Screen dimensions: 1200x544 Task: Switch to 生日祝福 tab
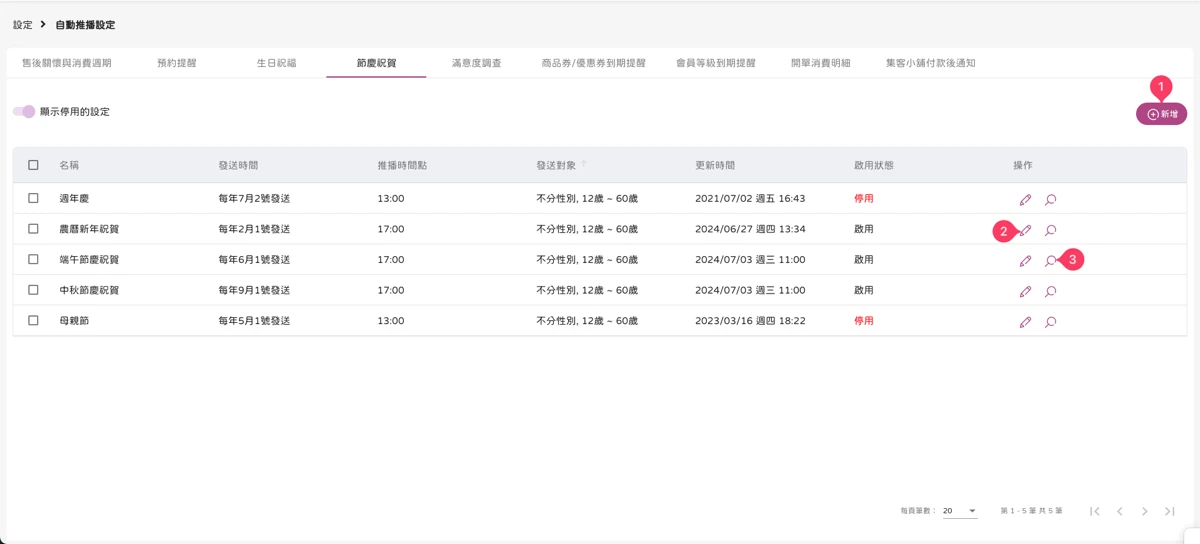276,63
